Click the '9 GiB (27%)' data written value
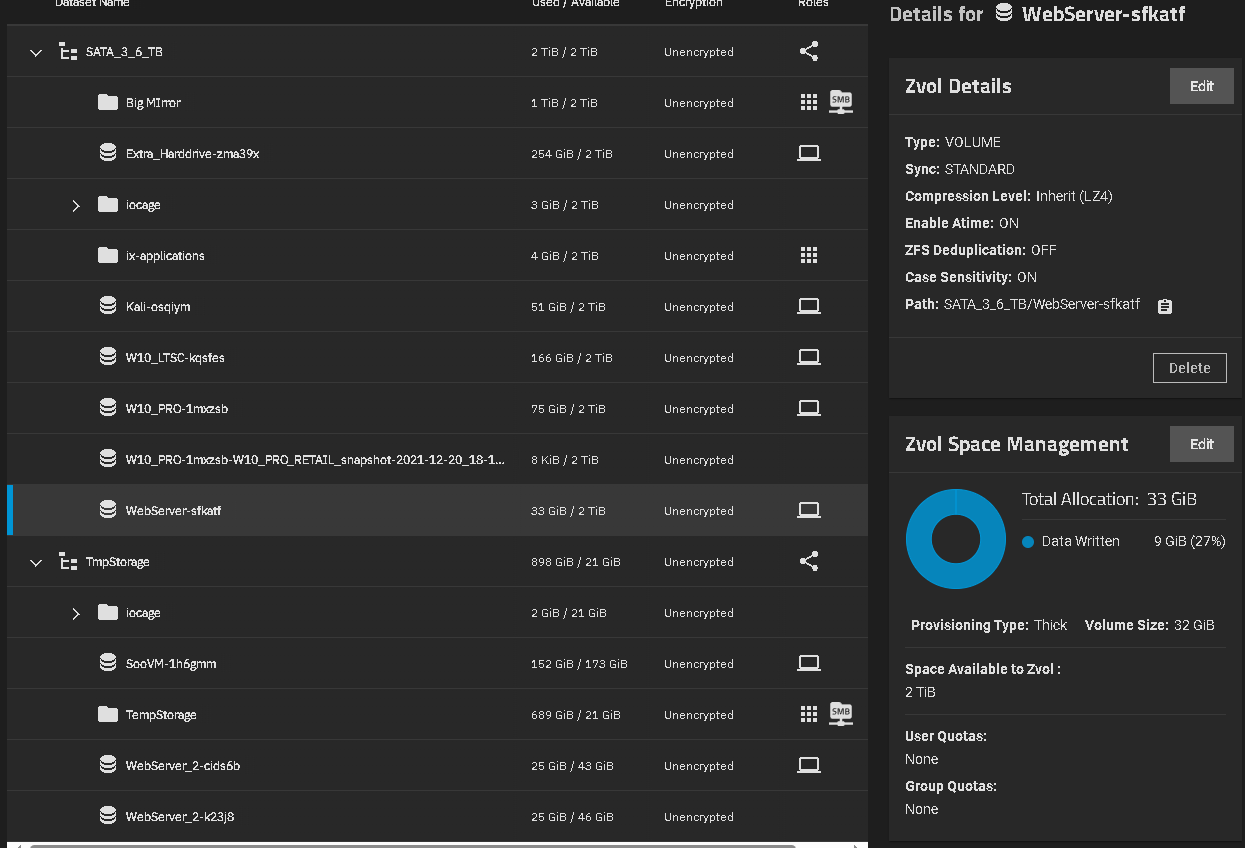This screenshot has width=1245, height=848. pyautogui.click(x=1189, y=541)
